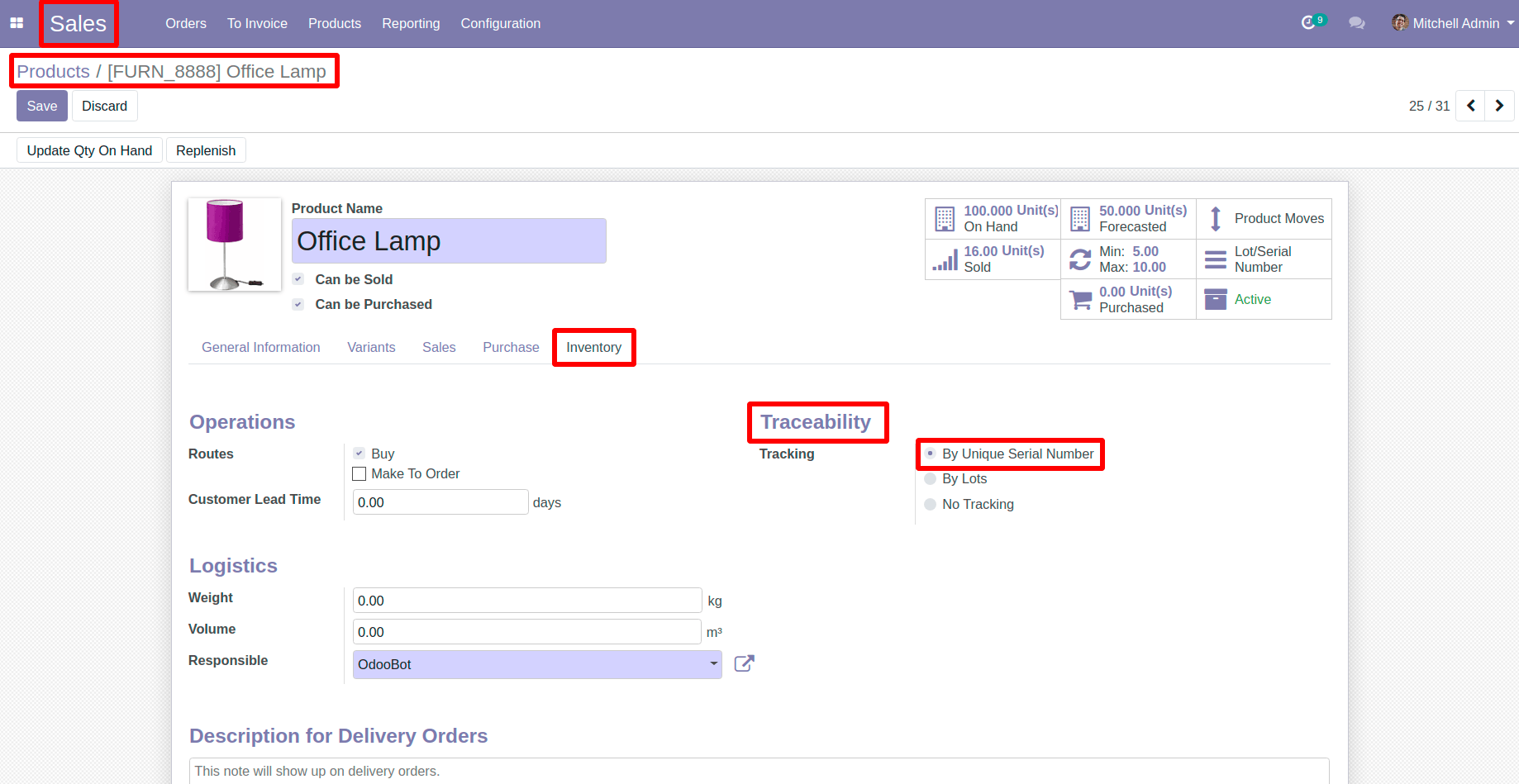Switch to General Information tab
1519x784 pixels.
[261, 347]
